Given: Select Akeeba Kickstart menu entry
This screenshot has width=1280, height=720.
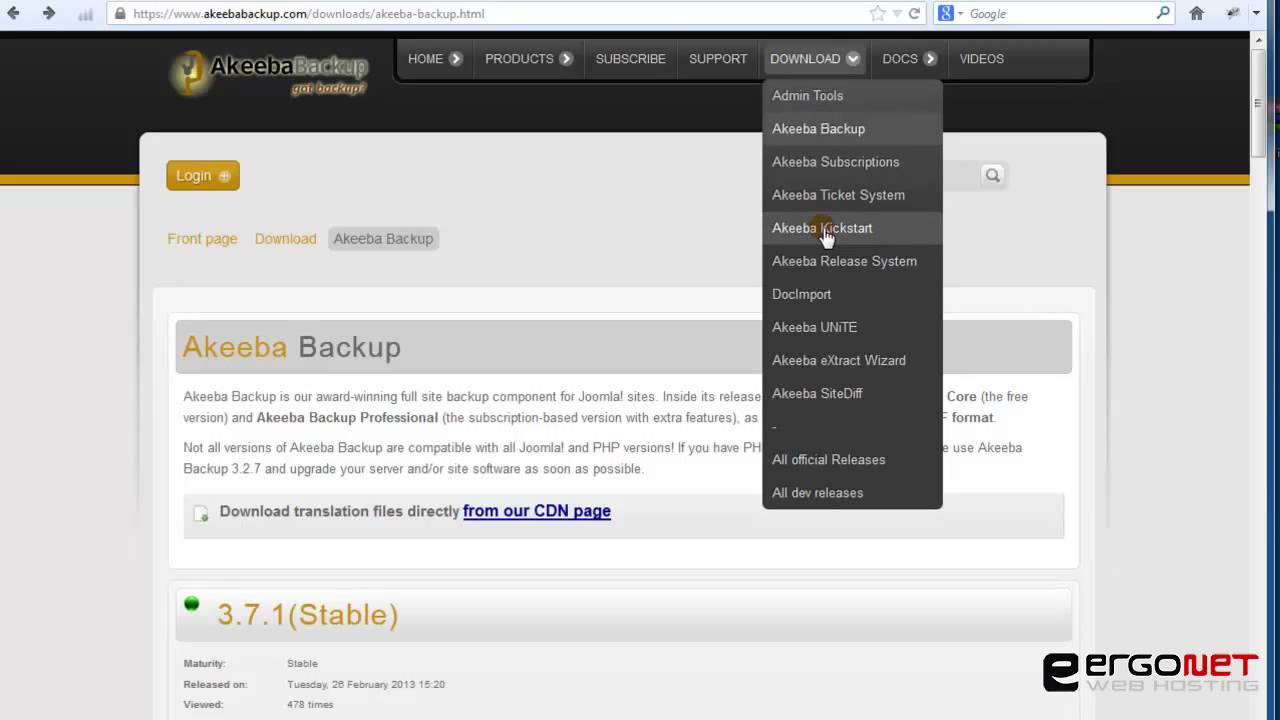Looking at the screenshot, I should tap(852, 228).
